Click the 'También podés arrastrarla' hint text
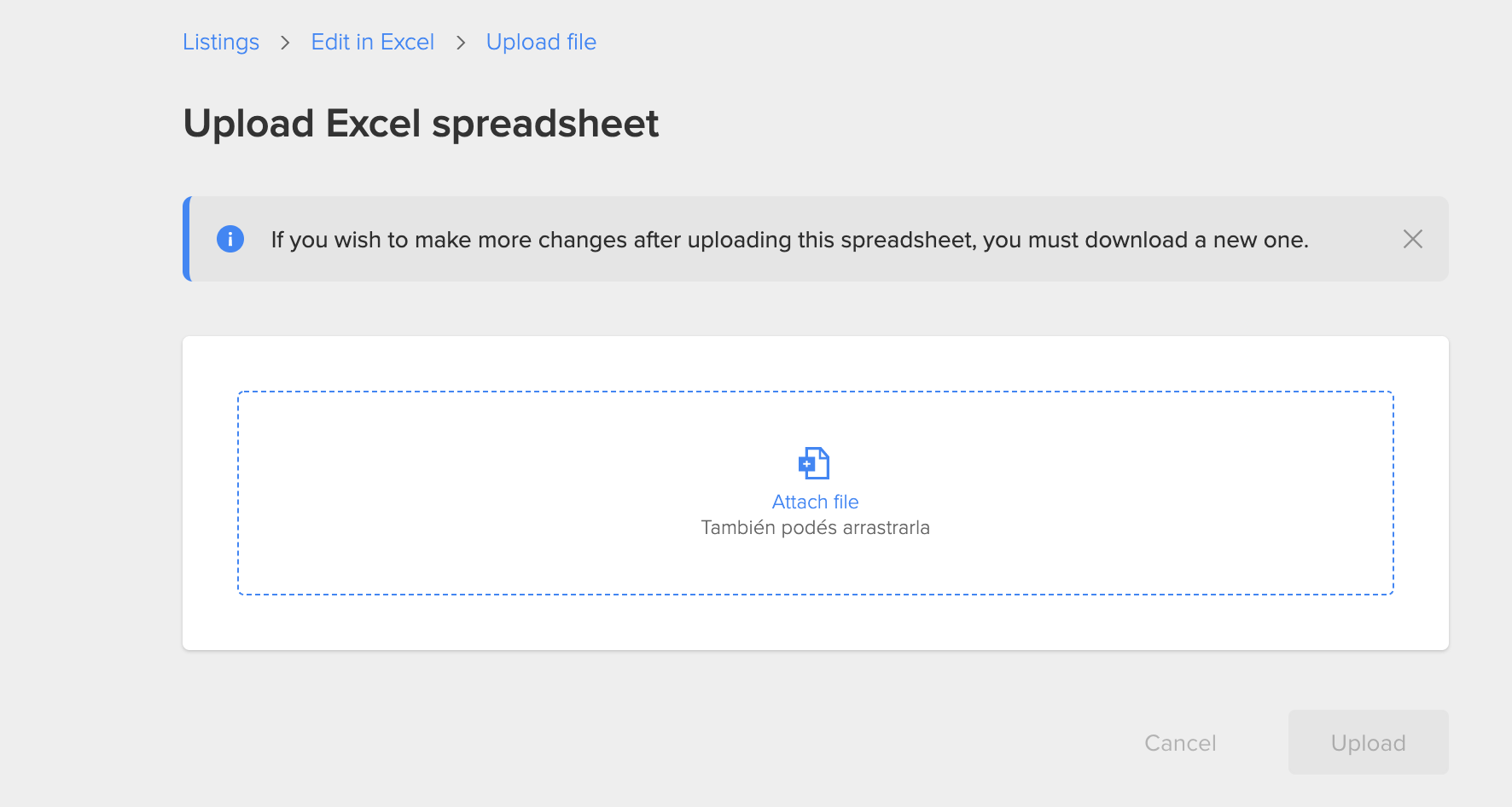 [x=815, y=527]
